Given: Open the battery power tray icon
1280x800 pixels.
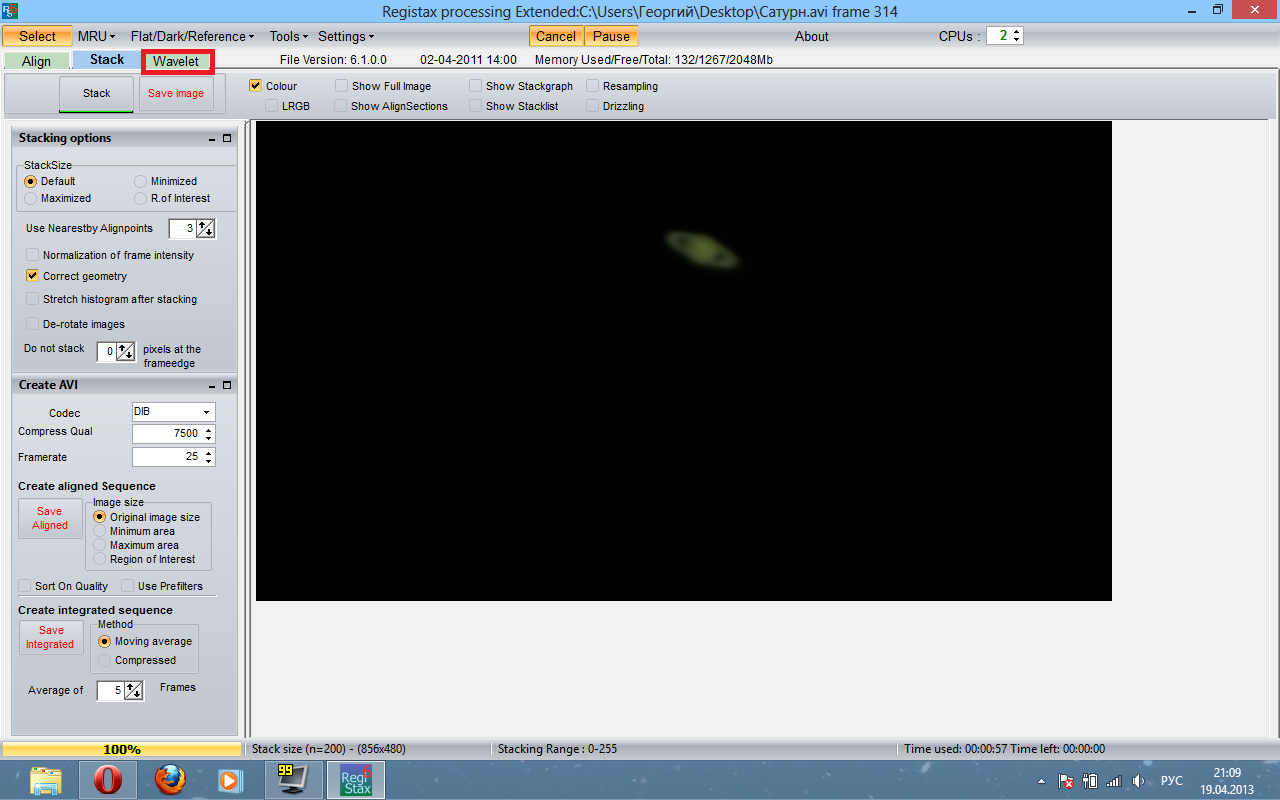Looking at the screenshot, I should point(1090,781).
